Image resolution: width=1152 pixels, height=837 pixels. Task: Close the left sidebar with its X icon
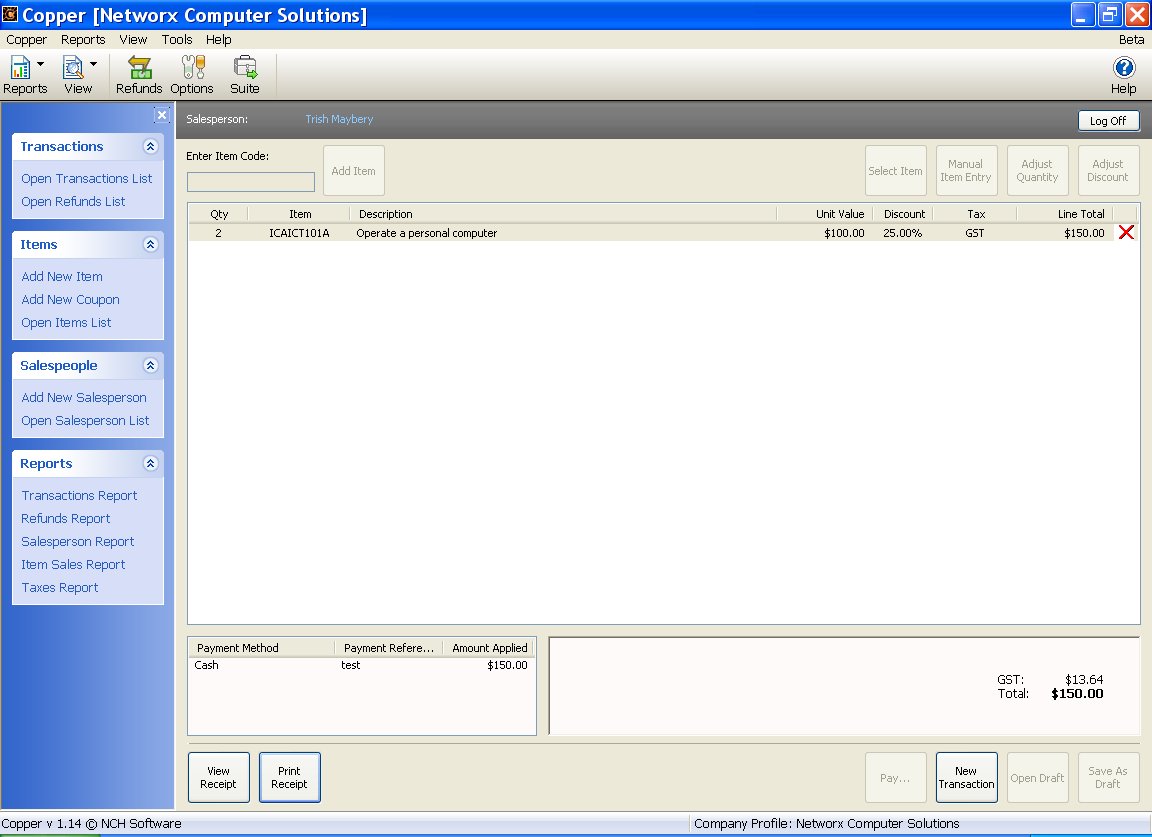(161, 115)
